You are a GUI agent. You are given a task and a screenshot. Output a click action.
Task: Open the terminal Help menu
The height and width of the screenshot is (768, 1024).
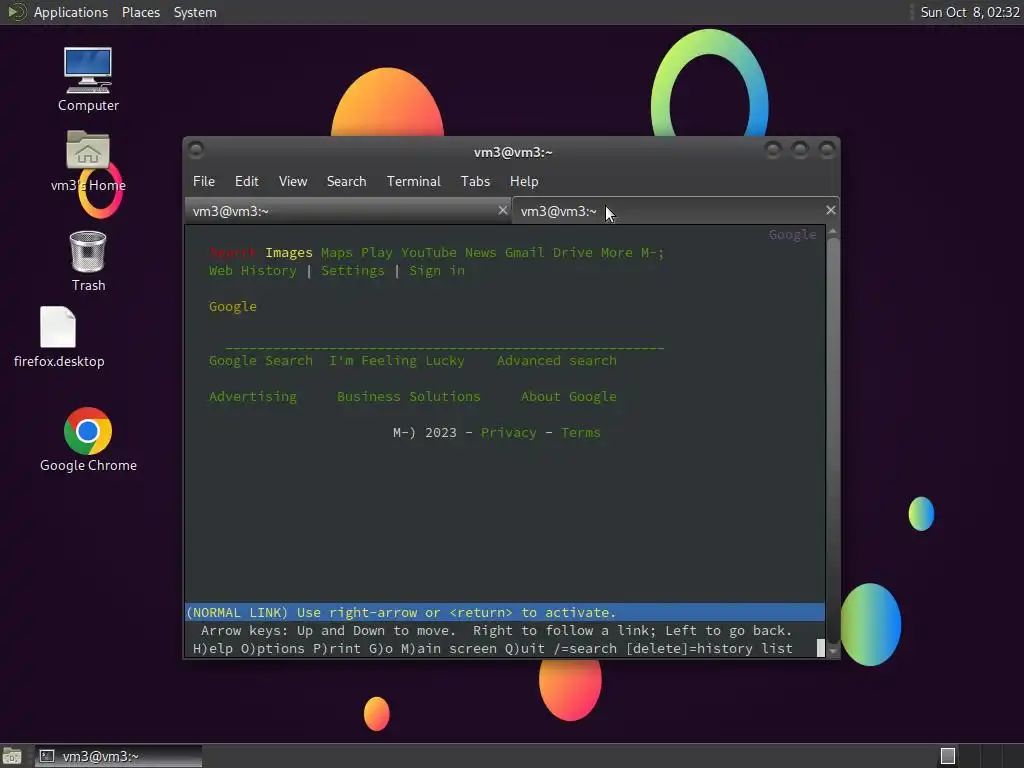click(524, 182)
